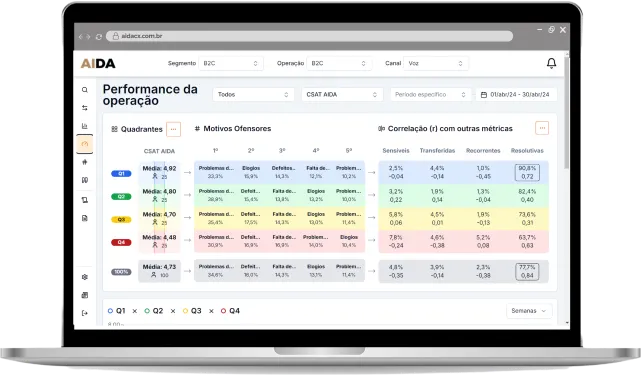Click the Média: 4,70 cell
The height and width of the screenshot is (375, 641).
pos(159,218)
